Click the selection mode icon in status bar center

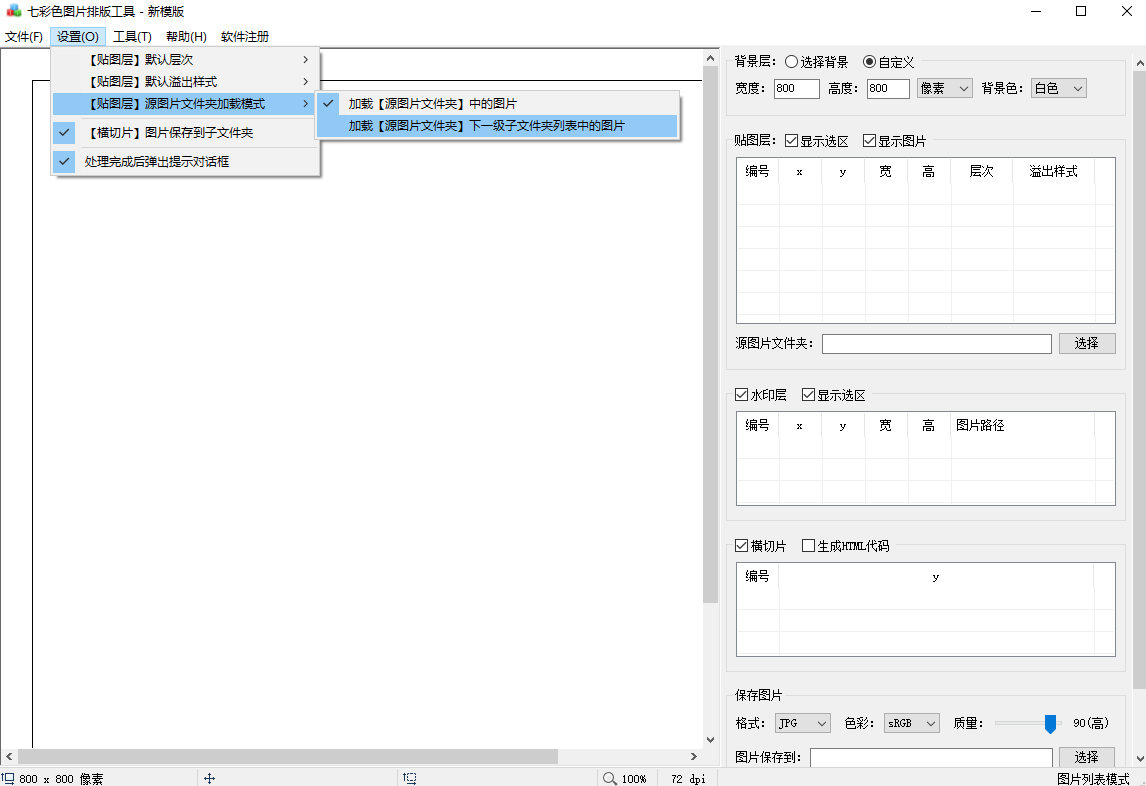click(x=410, y=777)
